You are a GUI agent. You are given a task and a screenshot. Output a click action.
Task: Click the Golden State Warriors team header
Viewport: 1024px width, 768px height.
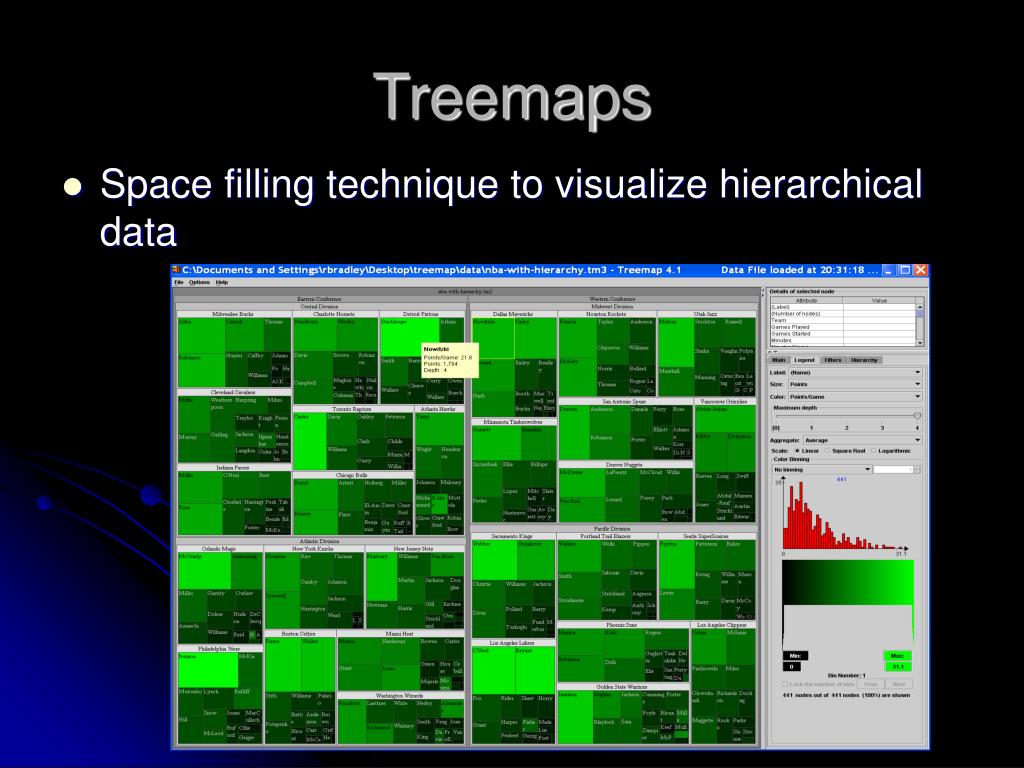tap(622, 687)
